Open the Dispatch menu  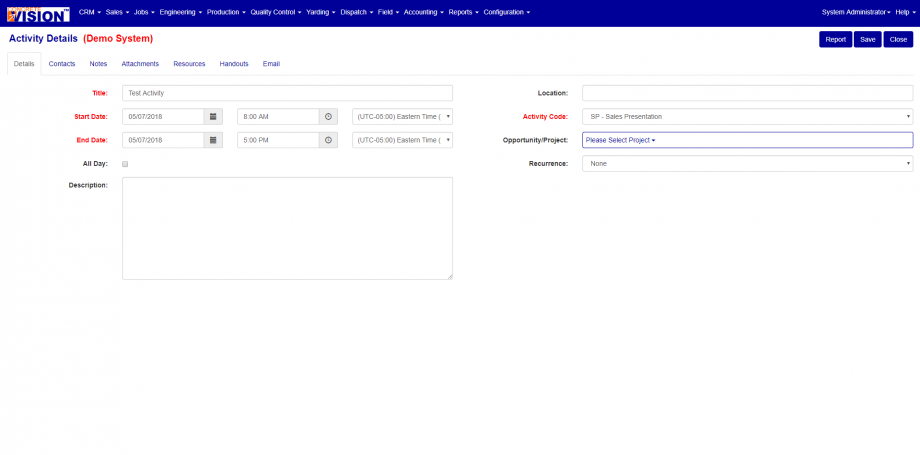(357, 12)
